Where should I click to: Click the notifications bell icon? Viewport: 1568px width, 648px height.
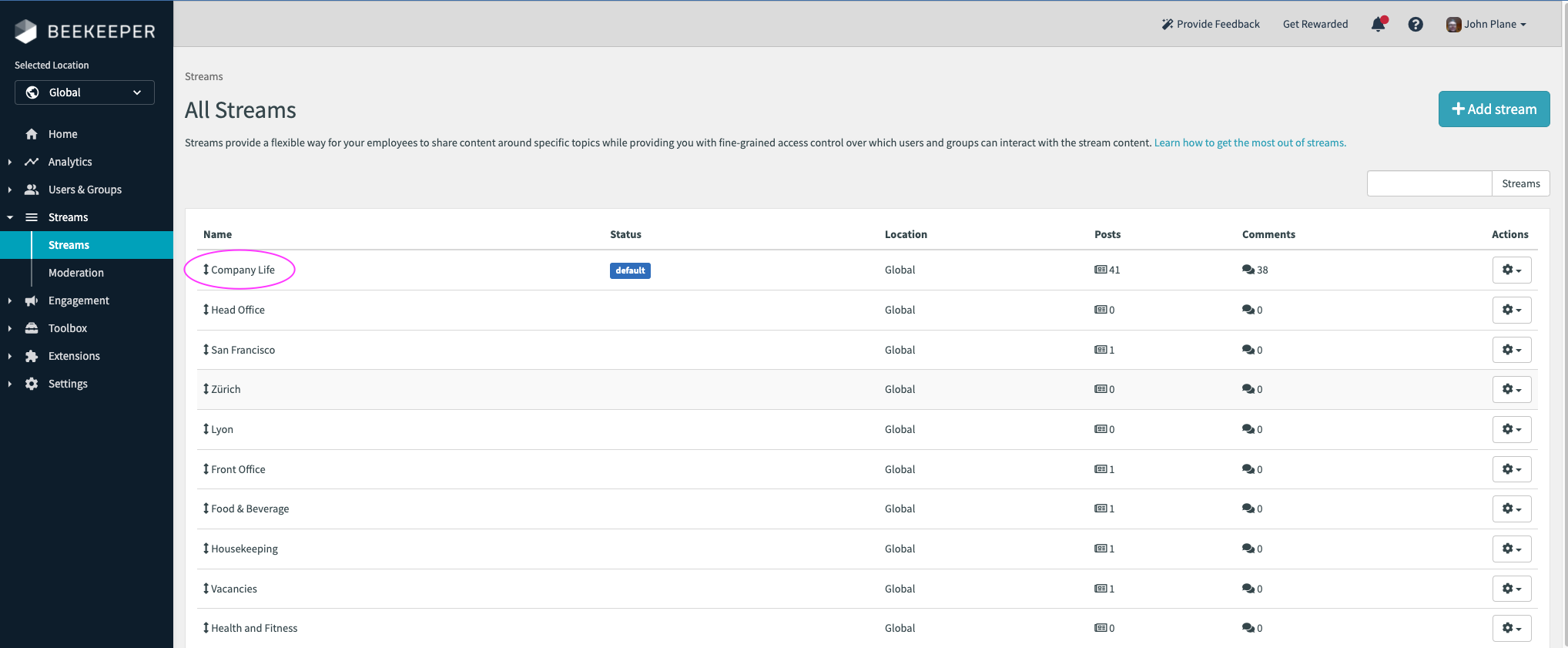point(1378,25)
